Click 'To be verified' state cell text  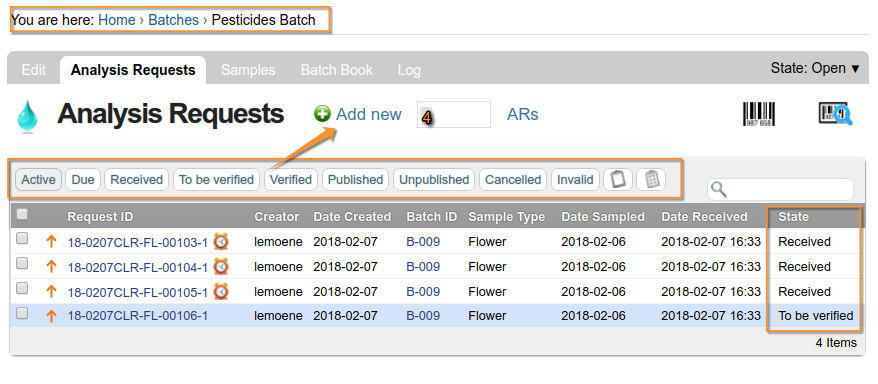pos(816,316)
